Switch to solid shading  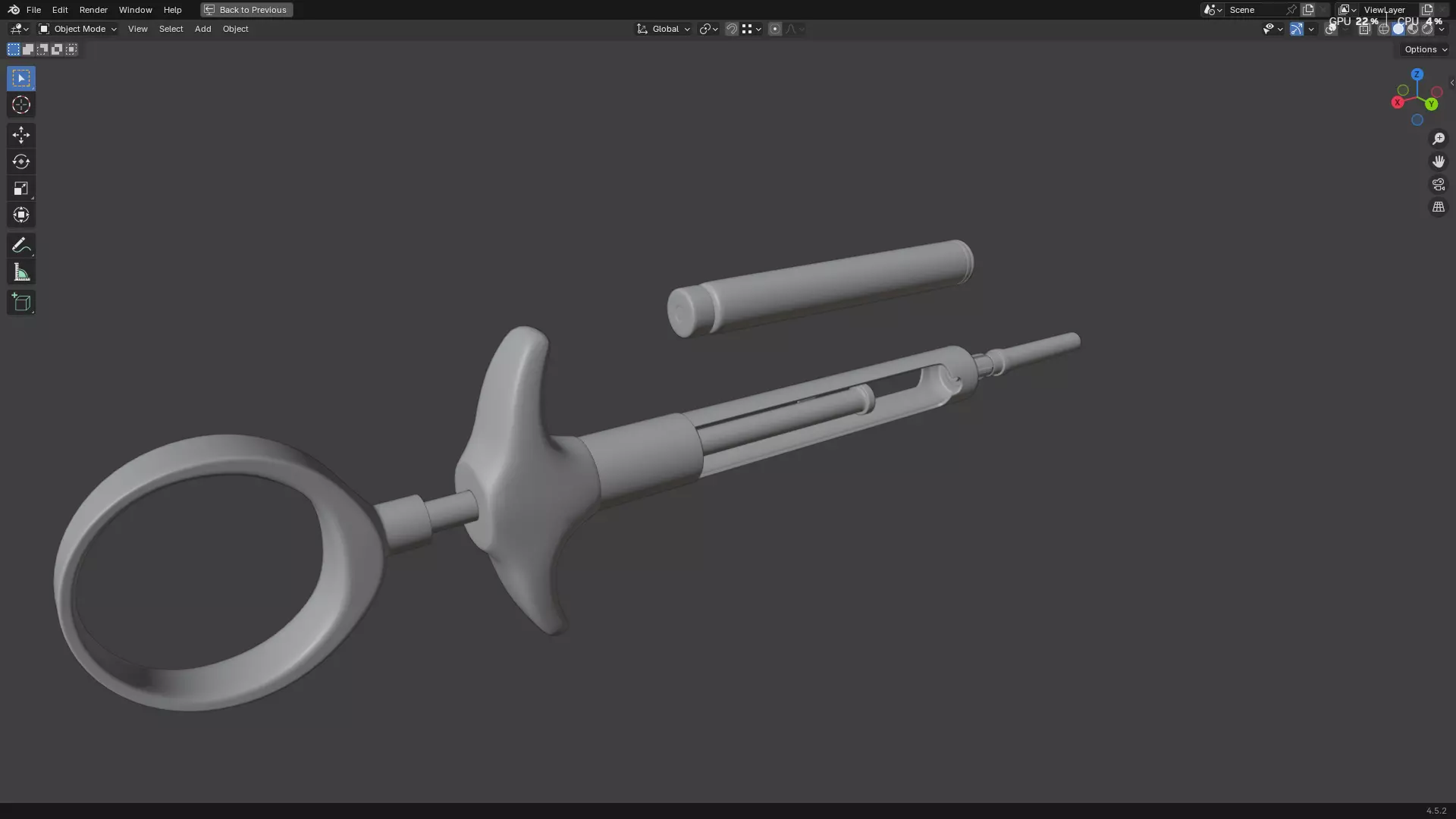click(1398, 29)
